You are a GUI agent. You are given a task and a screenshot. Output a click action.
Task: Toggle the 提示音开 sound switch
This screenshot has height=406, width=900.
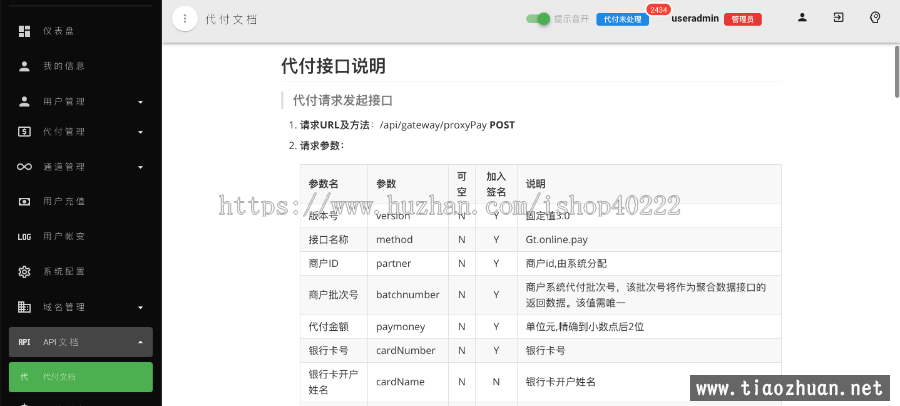tap(538, 19)
